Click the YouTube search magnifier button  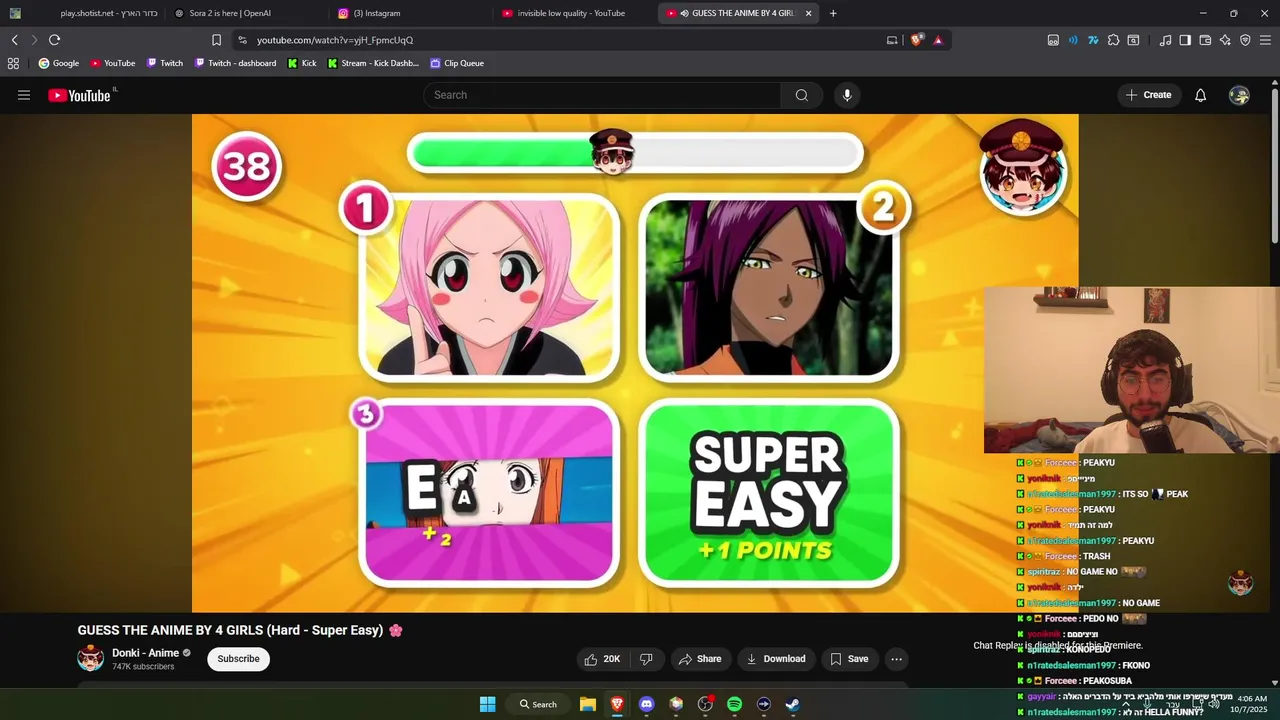point(802,95)
